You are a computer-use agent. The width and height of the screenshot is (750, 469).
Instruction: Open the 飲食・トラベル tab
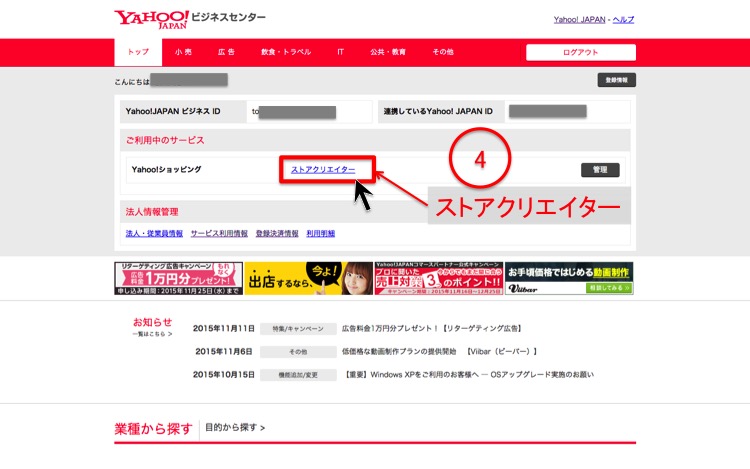(286, 52)
